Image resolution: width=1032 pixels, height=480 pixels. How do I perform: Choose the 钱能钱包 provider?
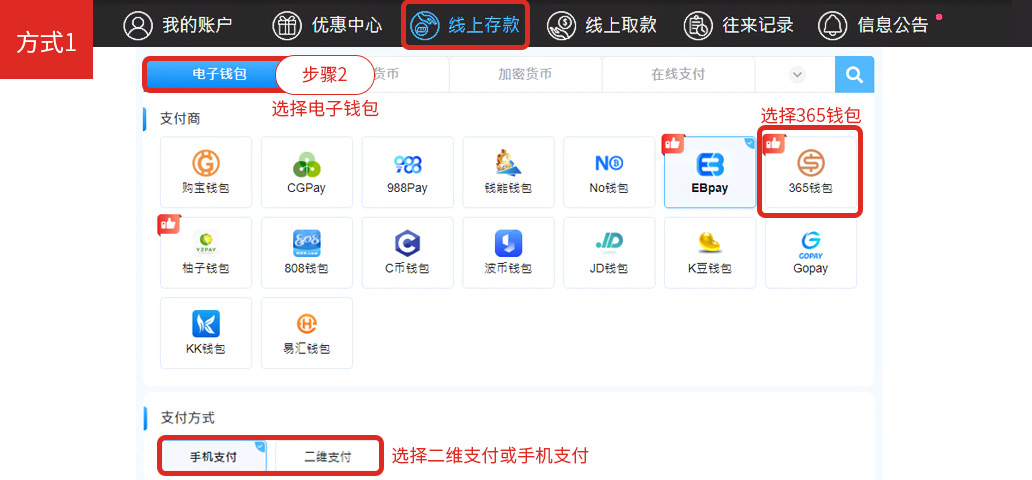pos(508,173)
